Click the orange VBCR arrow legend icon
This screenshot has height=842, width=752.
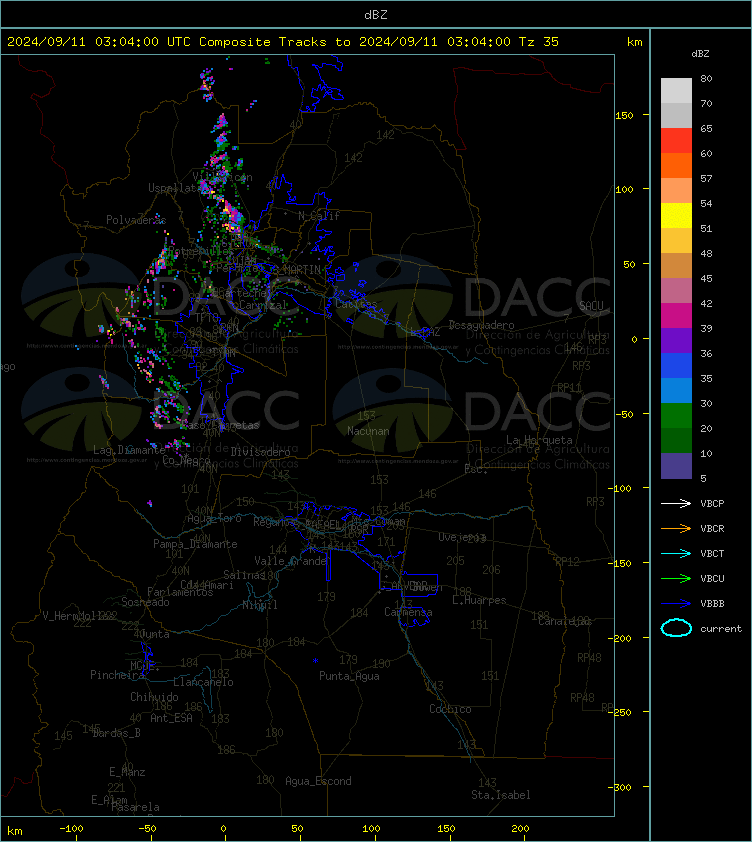point(676,528)
